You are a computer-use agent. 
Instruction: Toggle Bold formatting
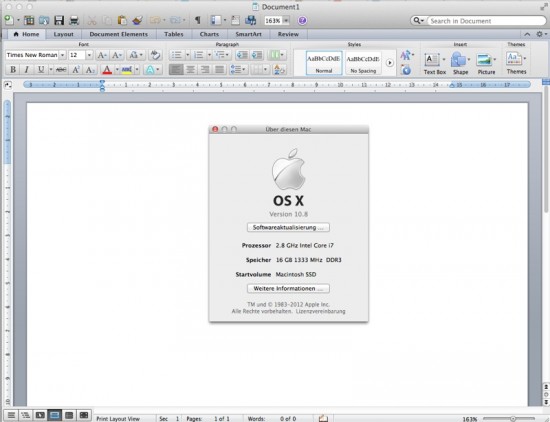pos(13,69)
